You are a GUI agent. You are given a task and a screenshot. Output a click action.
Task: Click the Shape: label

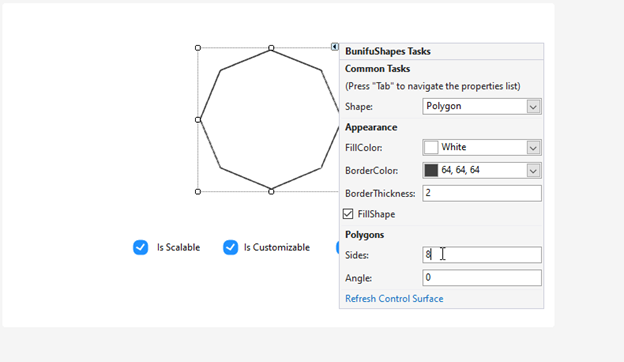tap(359, 107)
